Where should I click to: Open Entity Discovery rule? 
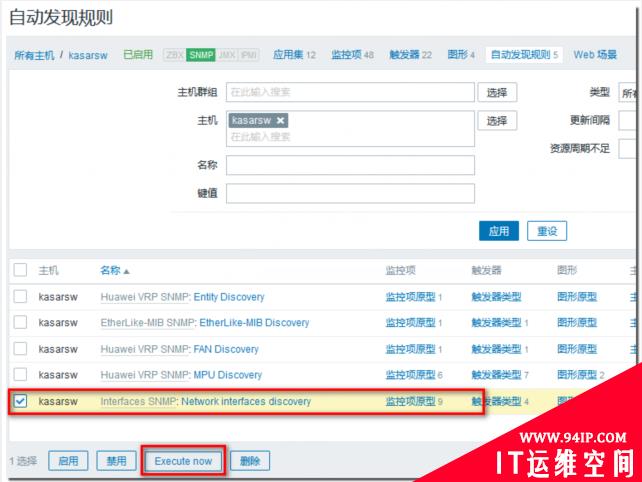[229, 297]
